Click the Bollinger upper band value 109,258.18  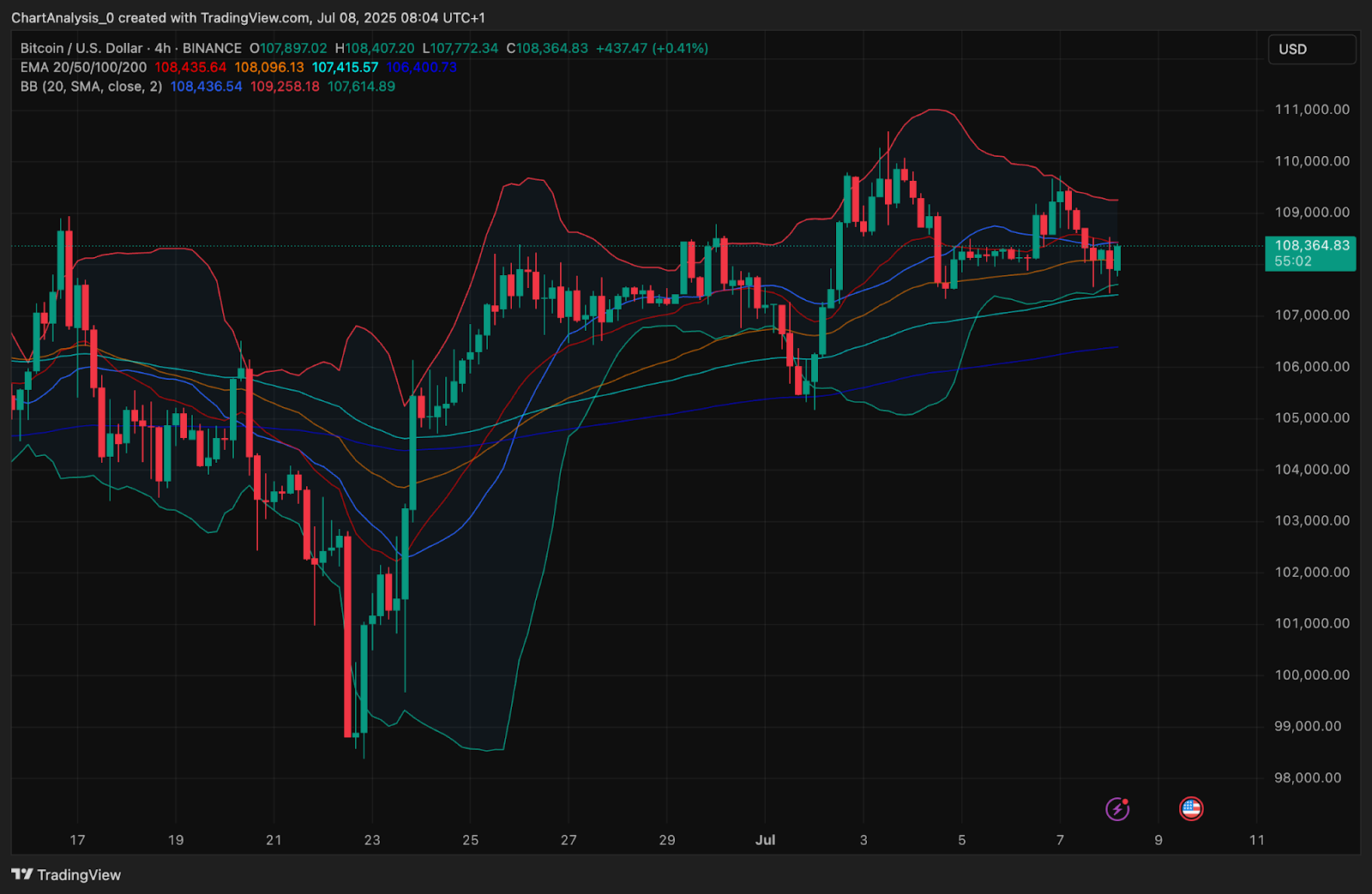[285, 87]
